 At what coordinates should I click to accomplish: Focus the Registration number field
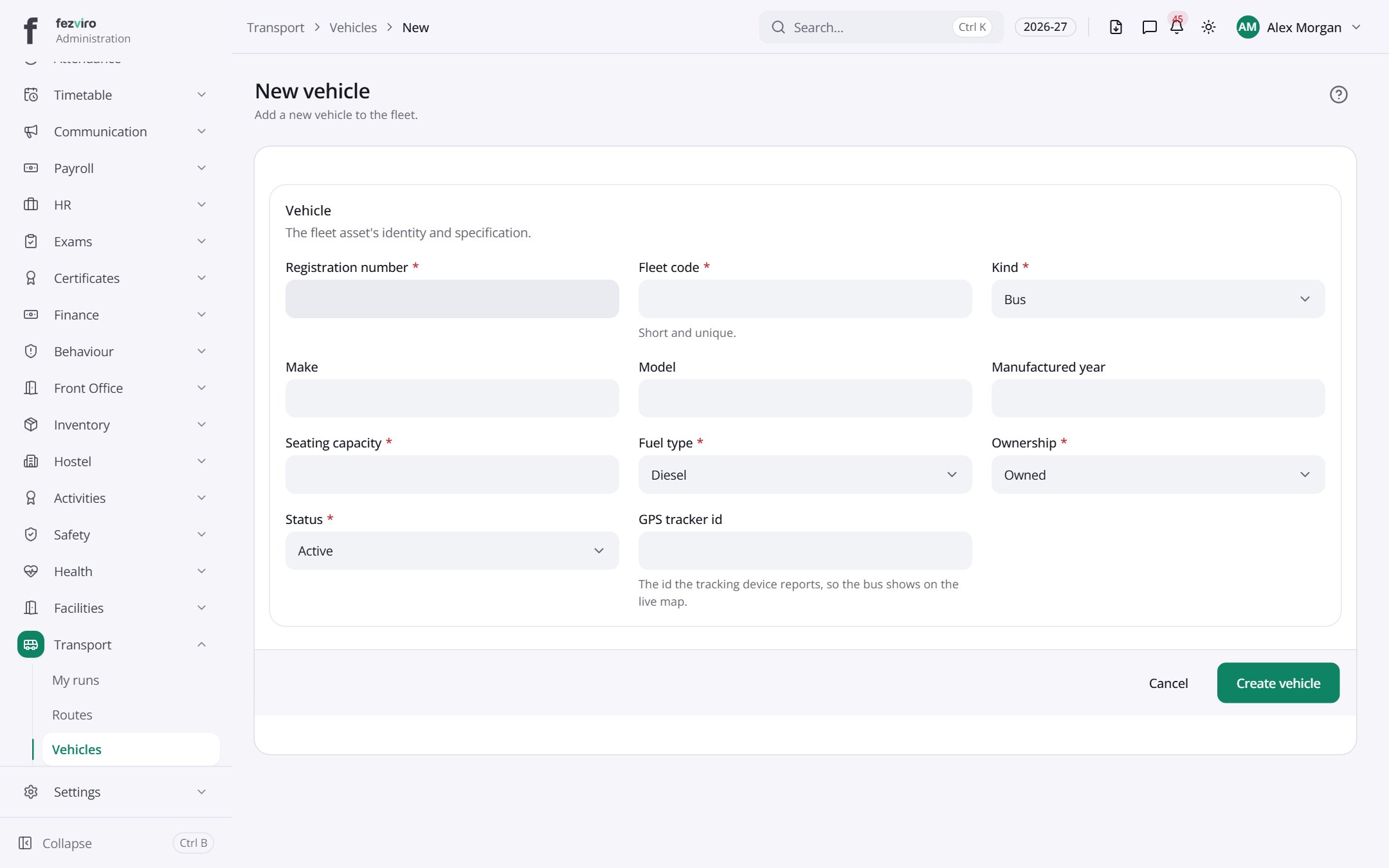pyautogui.click(x=452, y=299)
